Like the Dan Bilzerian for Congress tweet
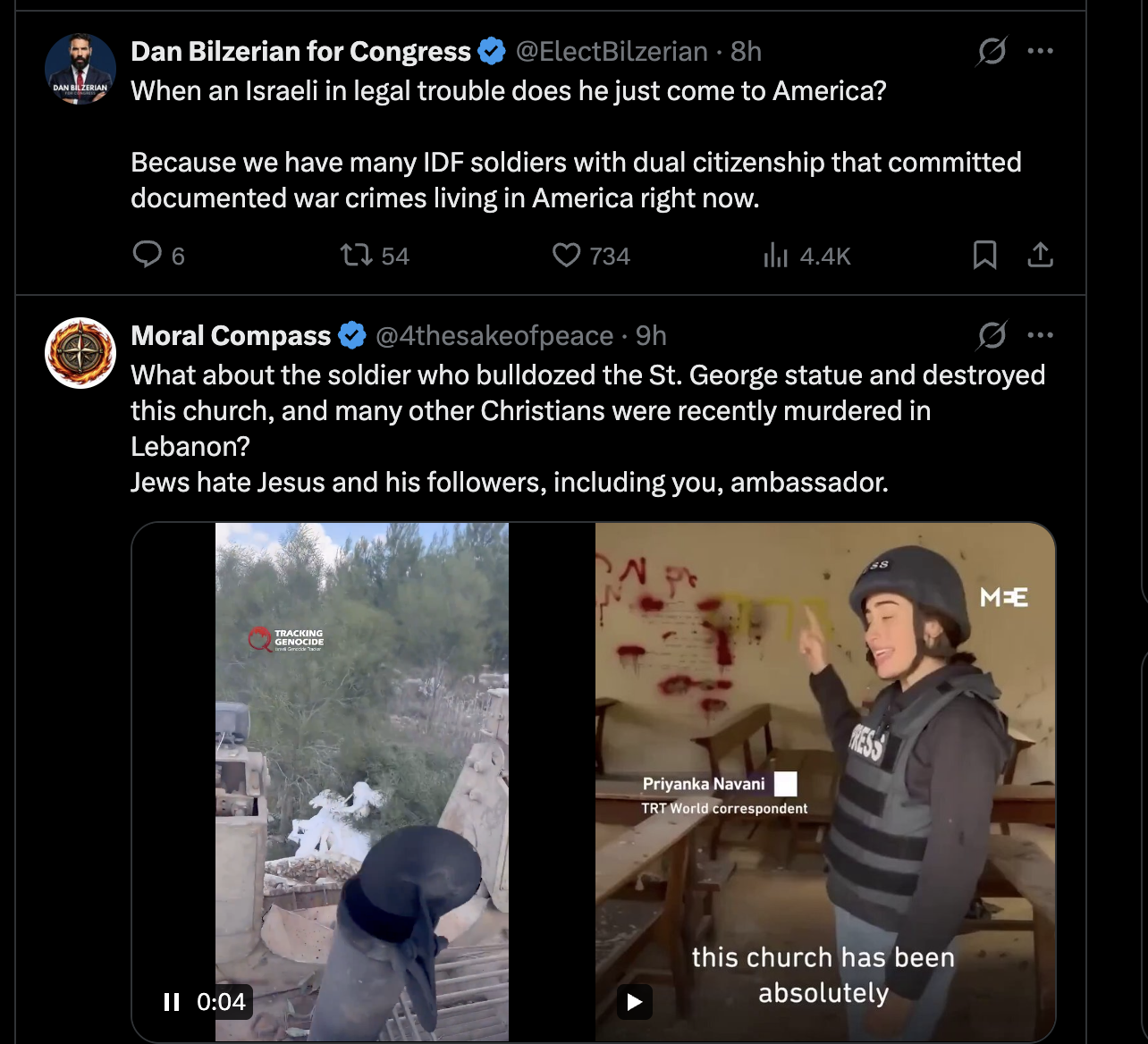The image size is (1148, 1044). tap(567, 256)
